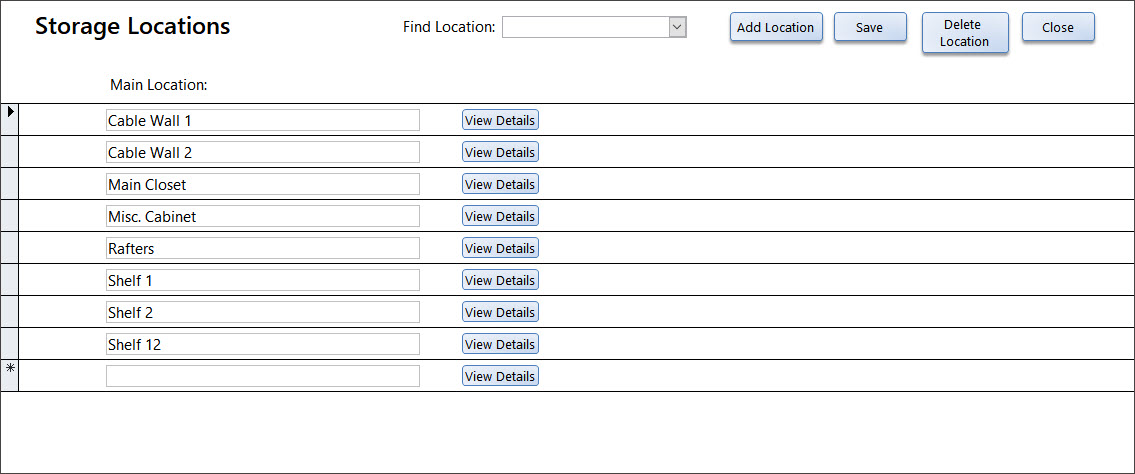Screen dimensions: 1135x474
Task: Select the Shelf 2 row selector
Action: 9,312
